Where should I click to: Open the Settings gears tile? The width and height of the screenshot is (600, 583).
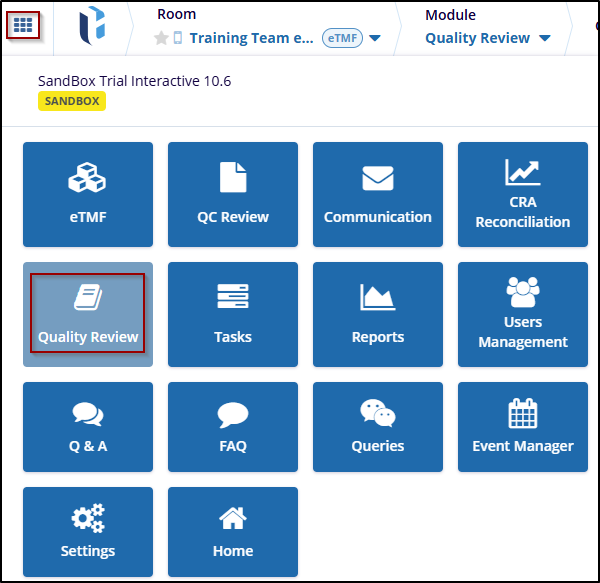pyautogui.click(x=88, y=531)
